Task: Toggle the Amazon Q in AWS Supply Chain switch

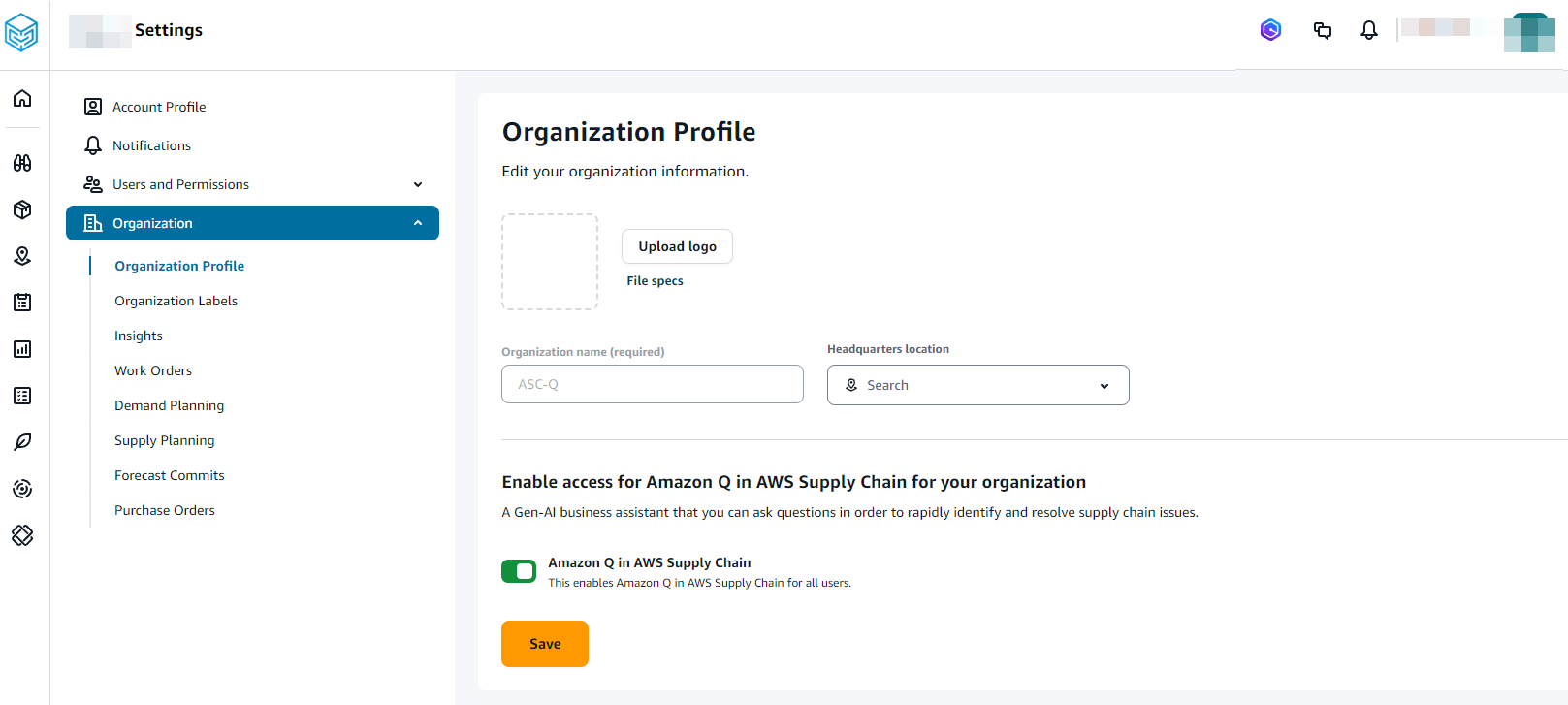Action: (519, 571)
